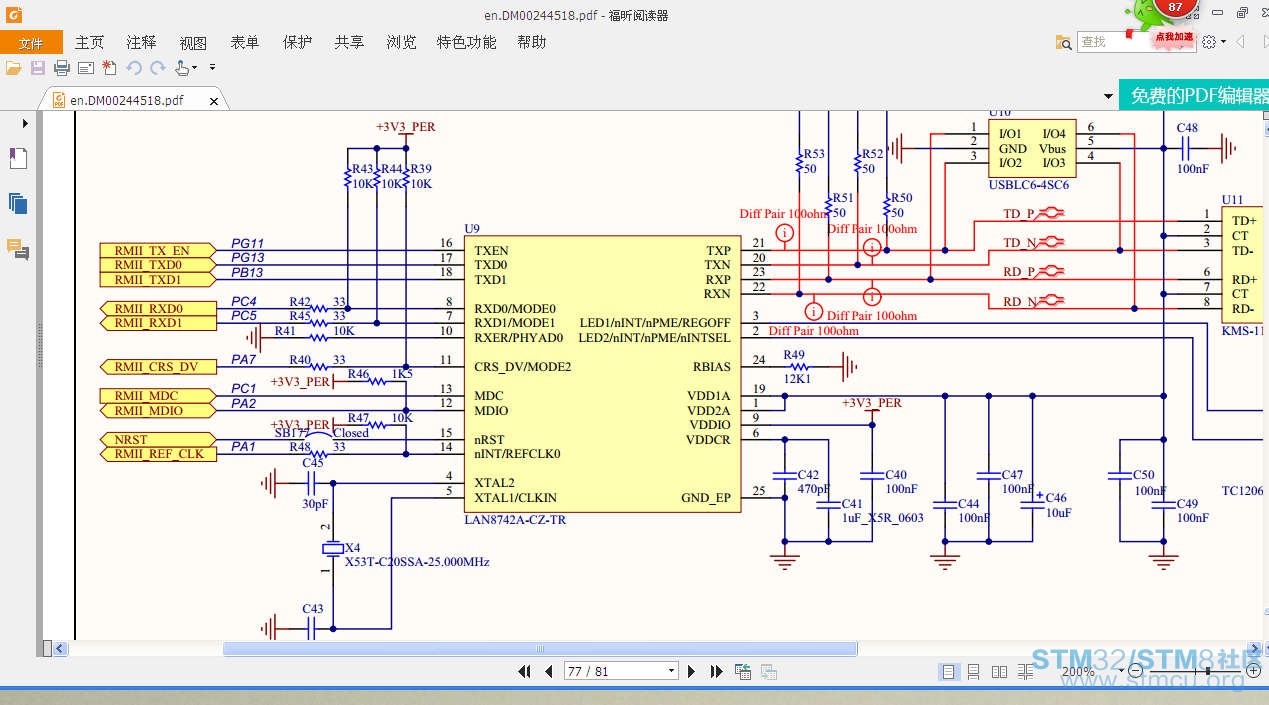The image size is (1269, 705).
Task: Click the horizontal scrollbar thumb
Action: tap(540, 649)
